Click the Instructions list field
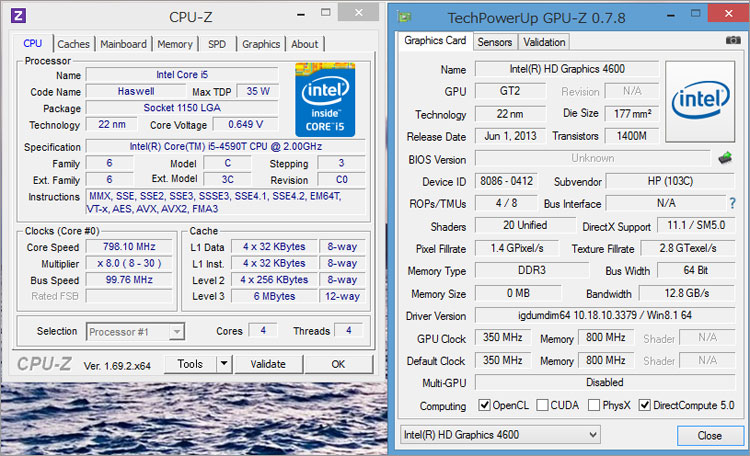The image size is (750, 456). click(226, 202)
